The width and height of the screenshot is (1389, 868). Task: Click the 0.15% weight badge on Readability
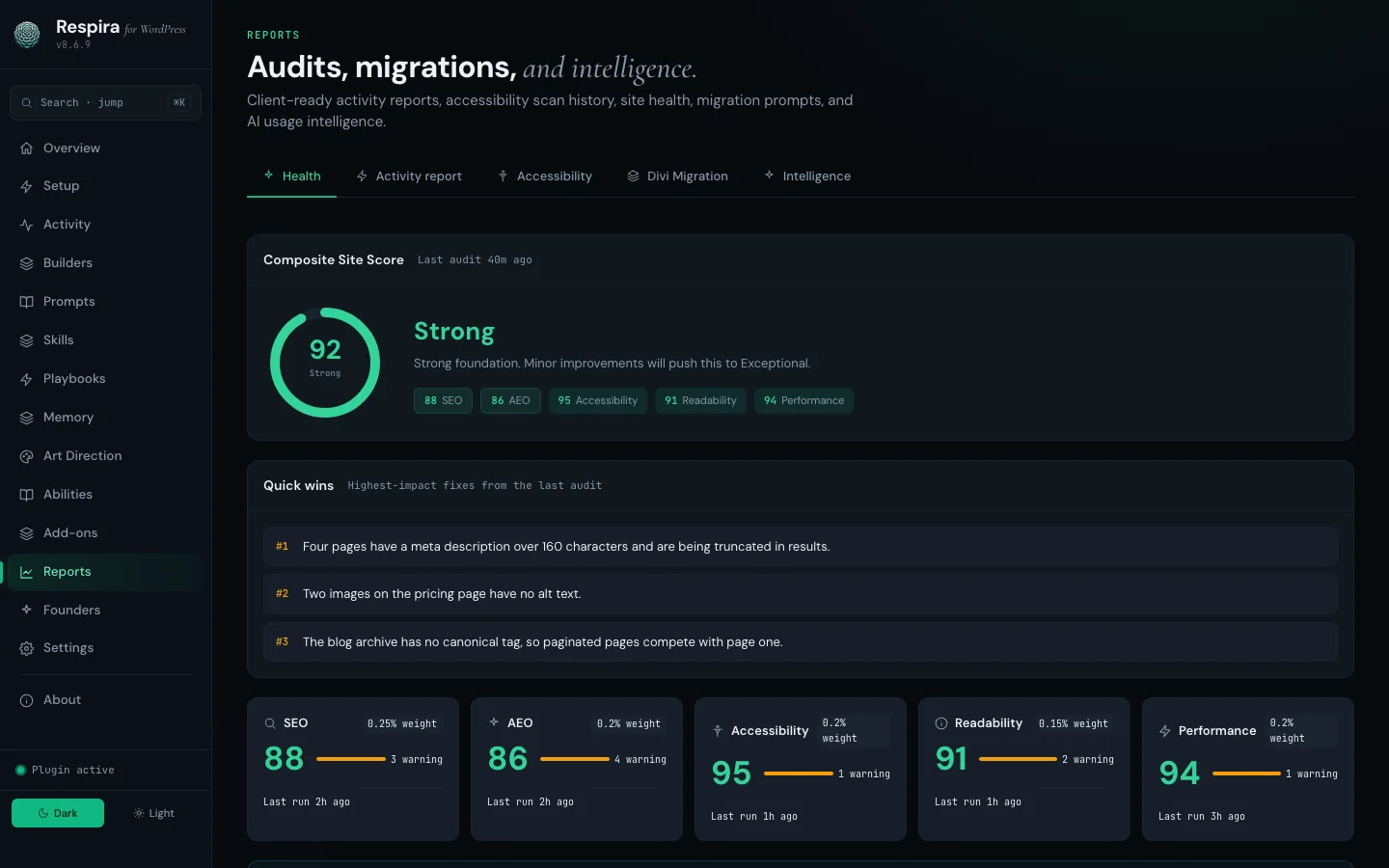tap(1074, 723)
